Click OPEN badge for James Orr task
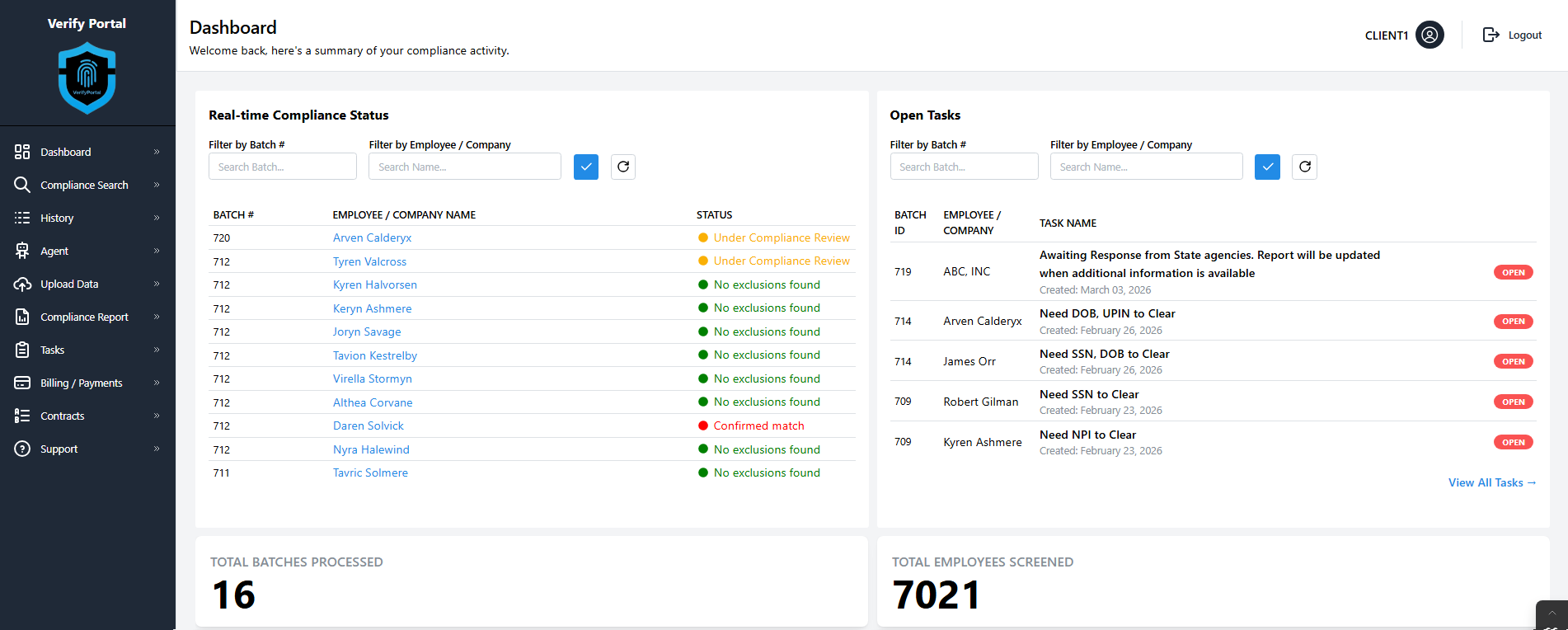 click(1514, 361)
